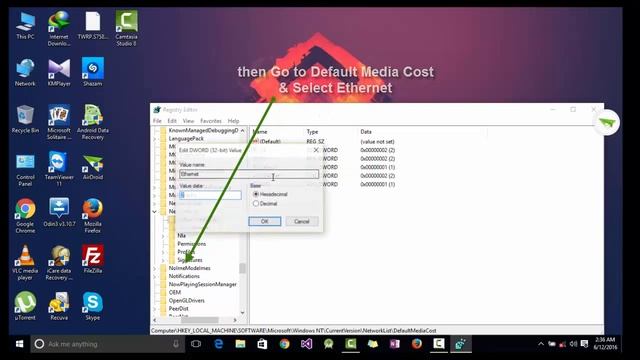
Task: Launch FileZilla desktop shortcut
Action: (93, 260)
